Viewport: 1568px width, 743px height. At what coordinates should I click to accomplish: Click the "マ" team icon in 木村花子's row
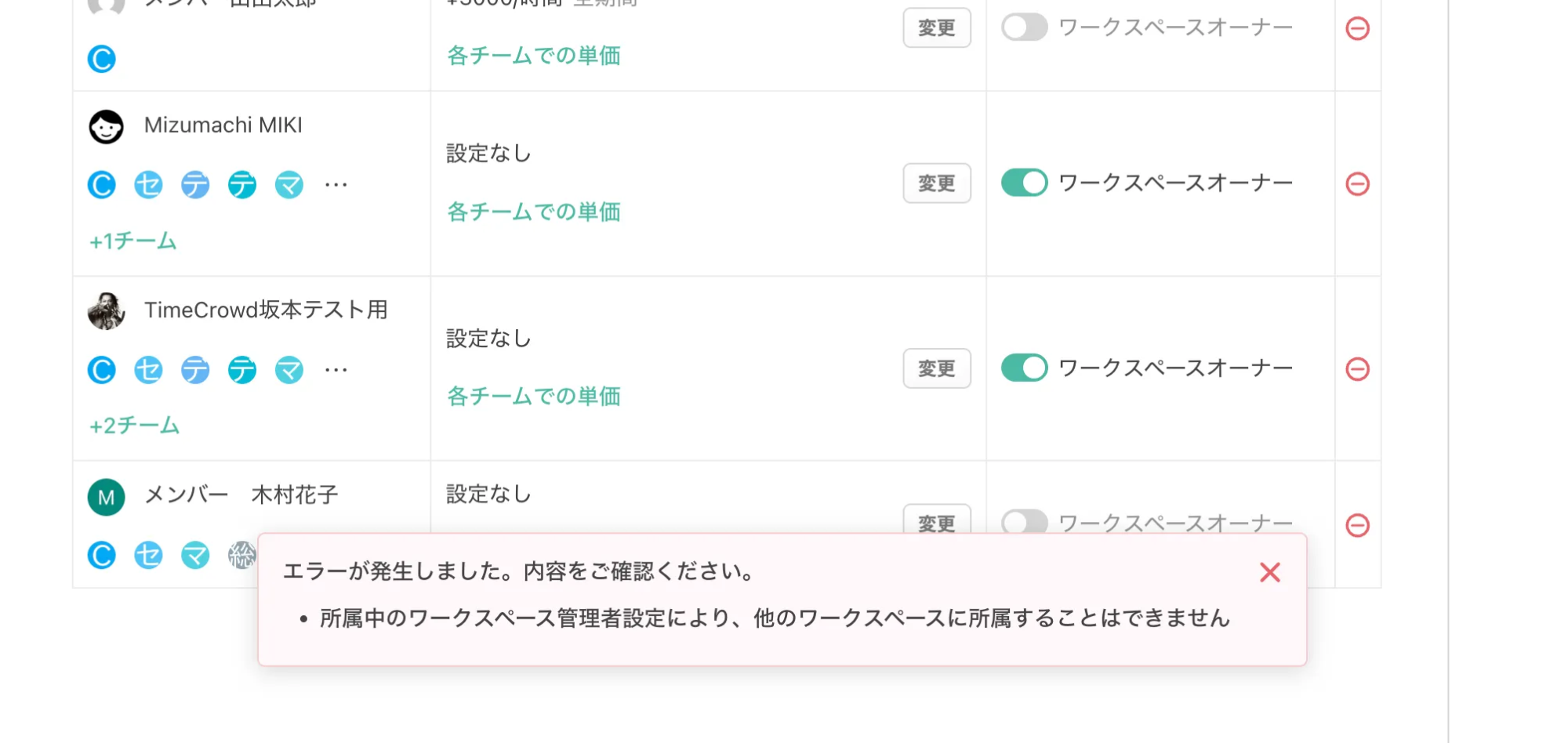195,555
